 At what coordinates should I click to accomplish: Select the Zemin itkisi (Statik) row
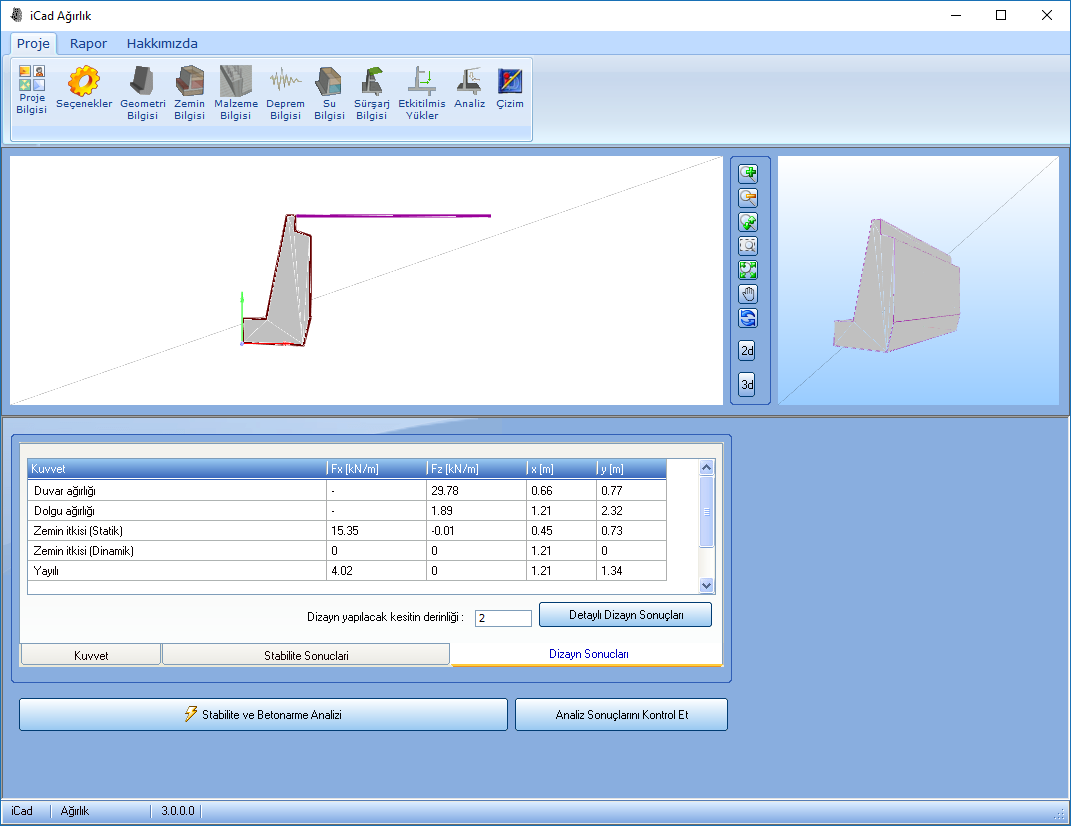[x=347, y=531]
